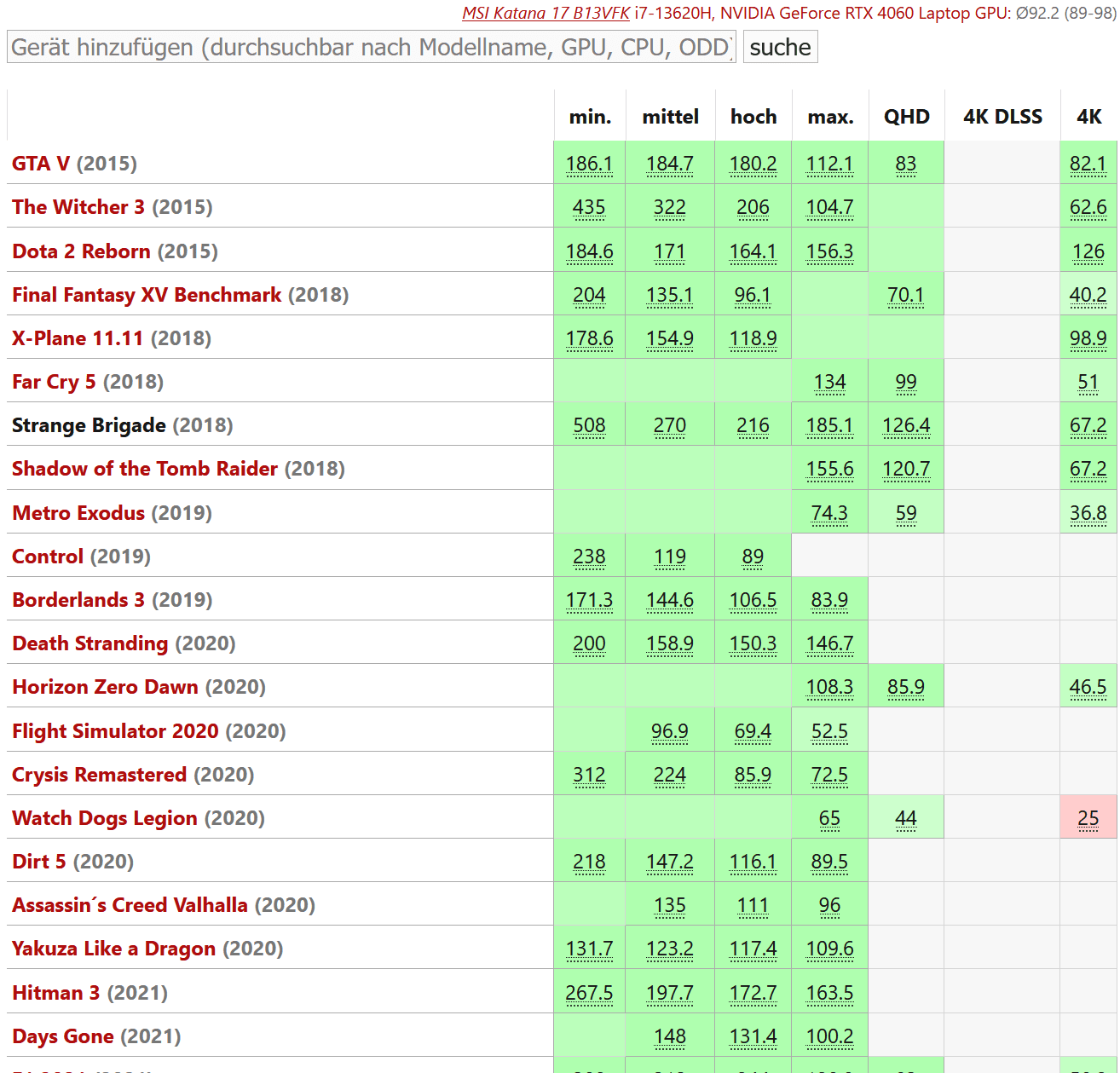Open Yakuza Like a Dragon link

coord(113,949)
